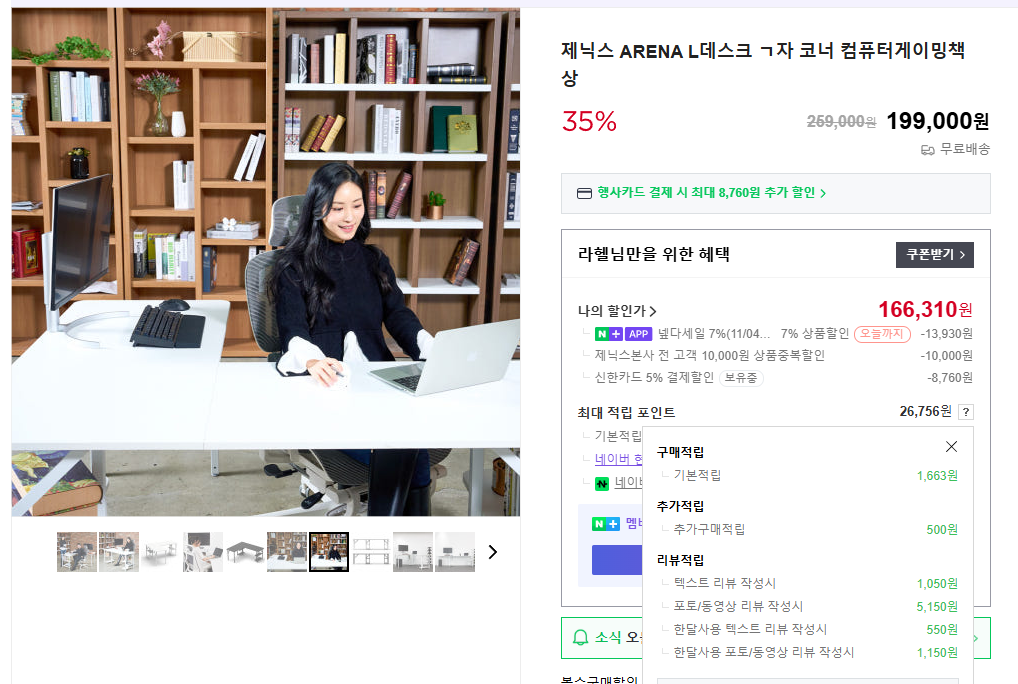The width and height of the screenshot is (1018, 684).
Task: Select the last visible product thumbnail
Action: tap(455, 552)
